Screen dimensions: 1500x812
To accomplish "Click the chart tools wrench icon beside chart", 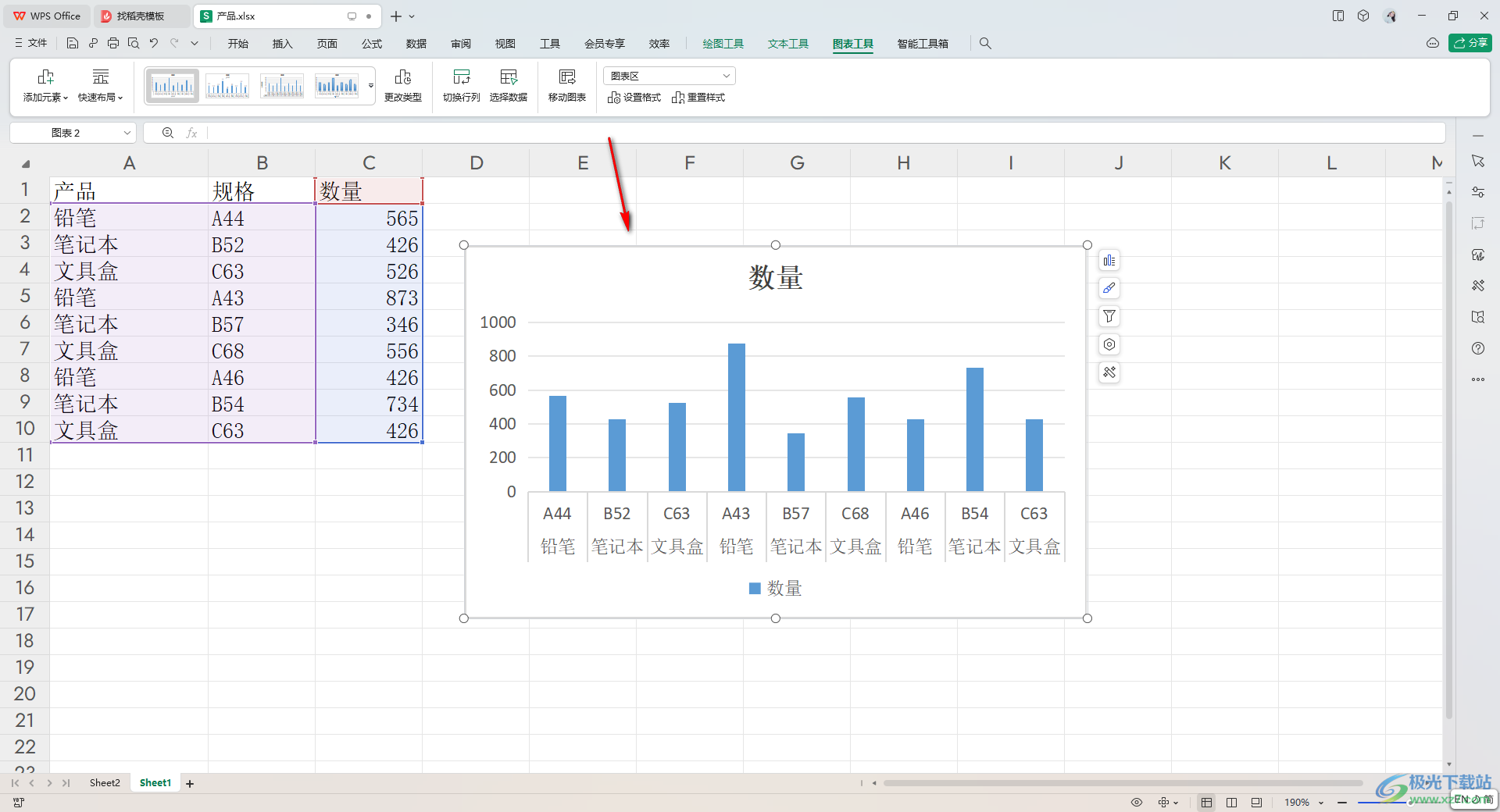I will (1109, 372).
